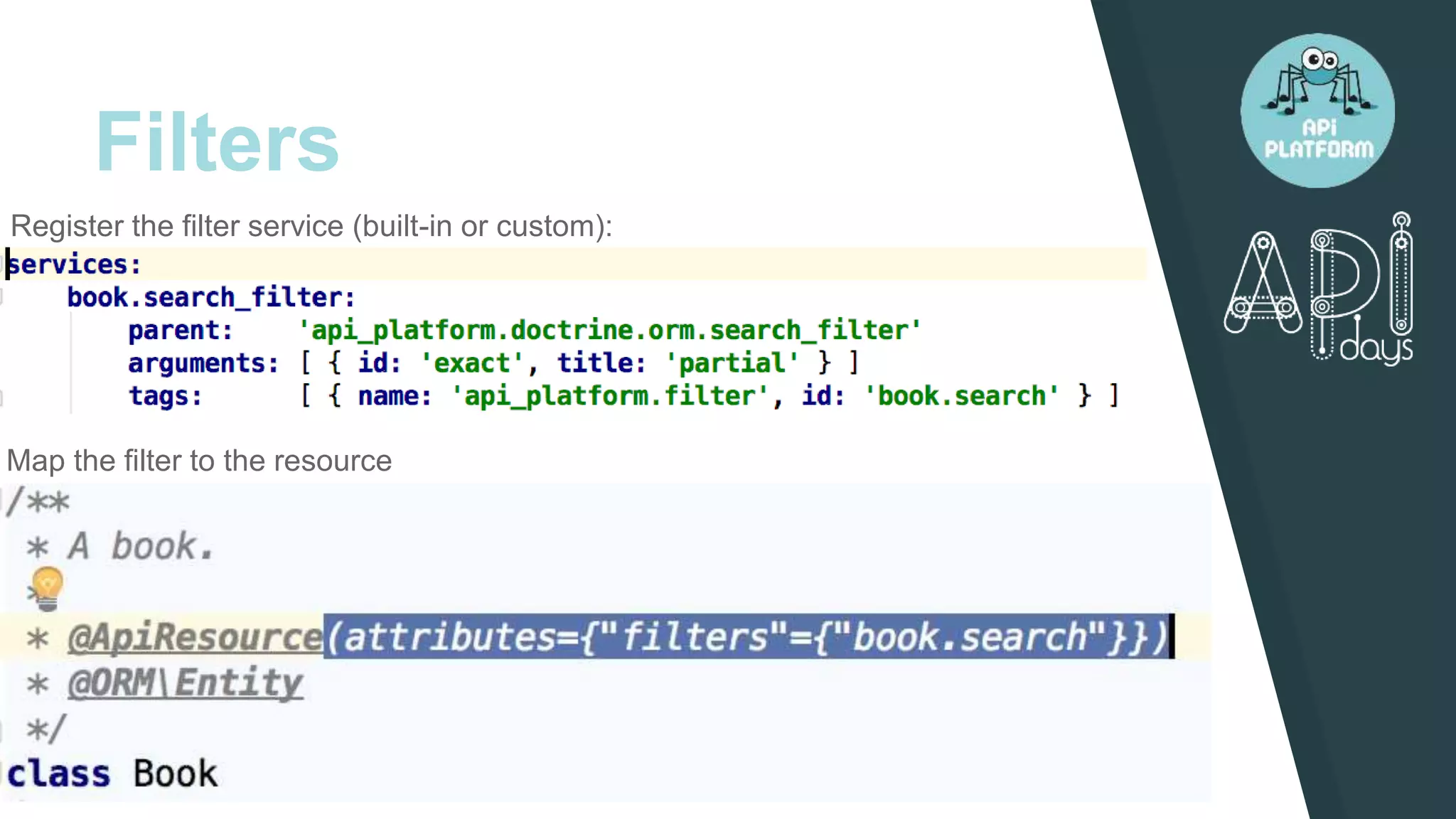1456x819 pixels.
Task: Click the 'api_platform.filter' string
Action: point(610,396)
